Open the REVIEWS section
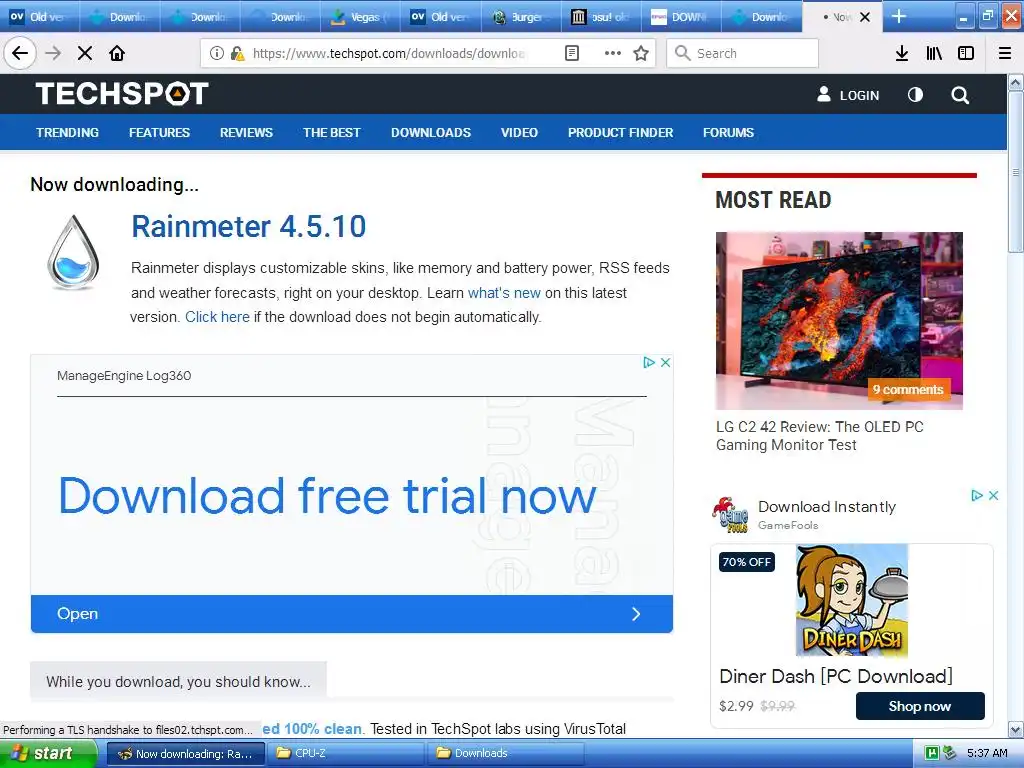Viewport: 1024px width, 768px height. [246, 133]
